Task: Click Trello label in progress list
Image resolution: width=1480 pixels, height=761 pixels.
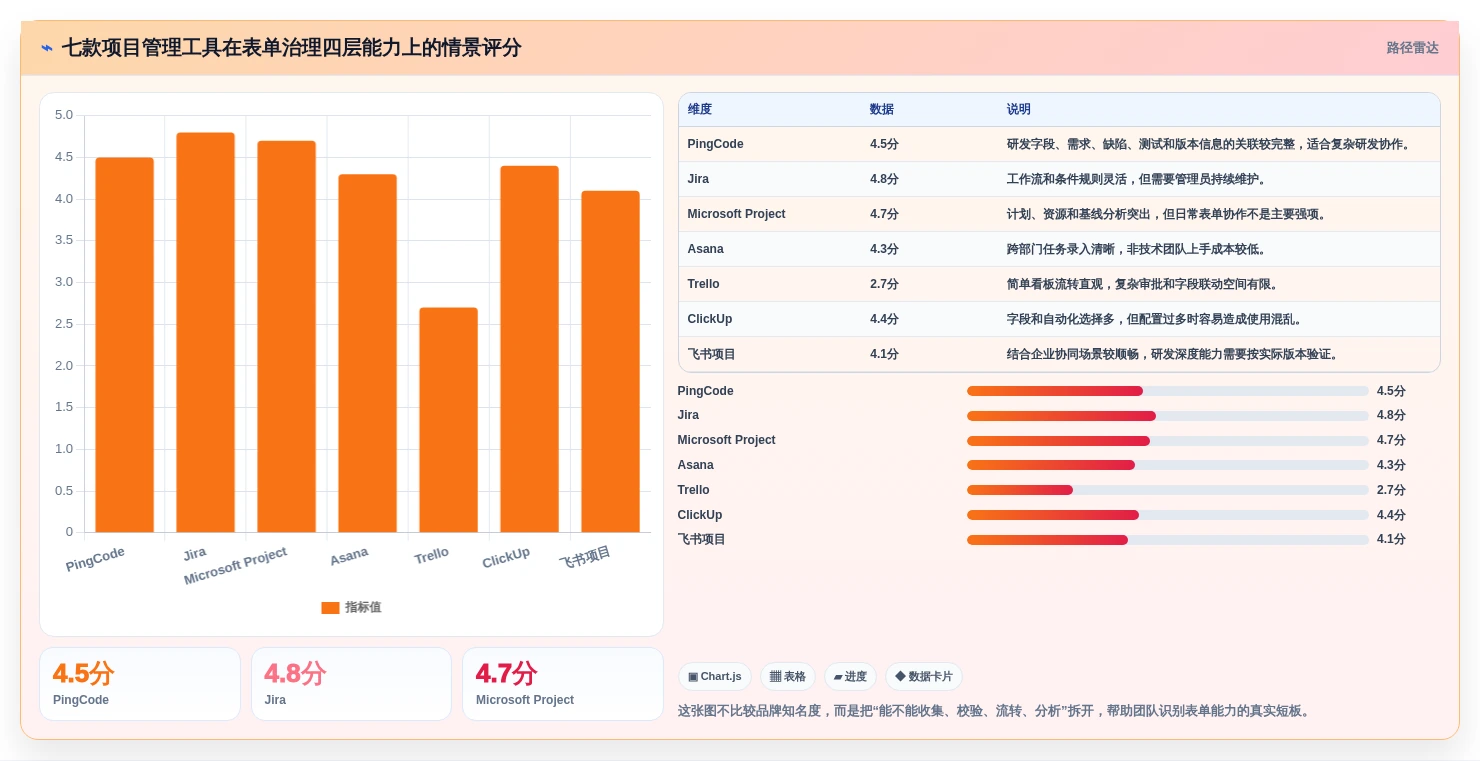Action: 694,490
